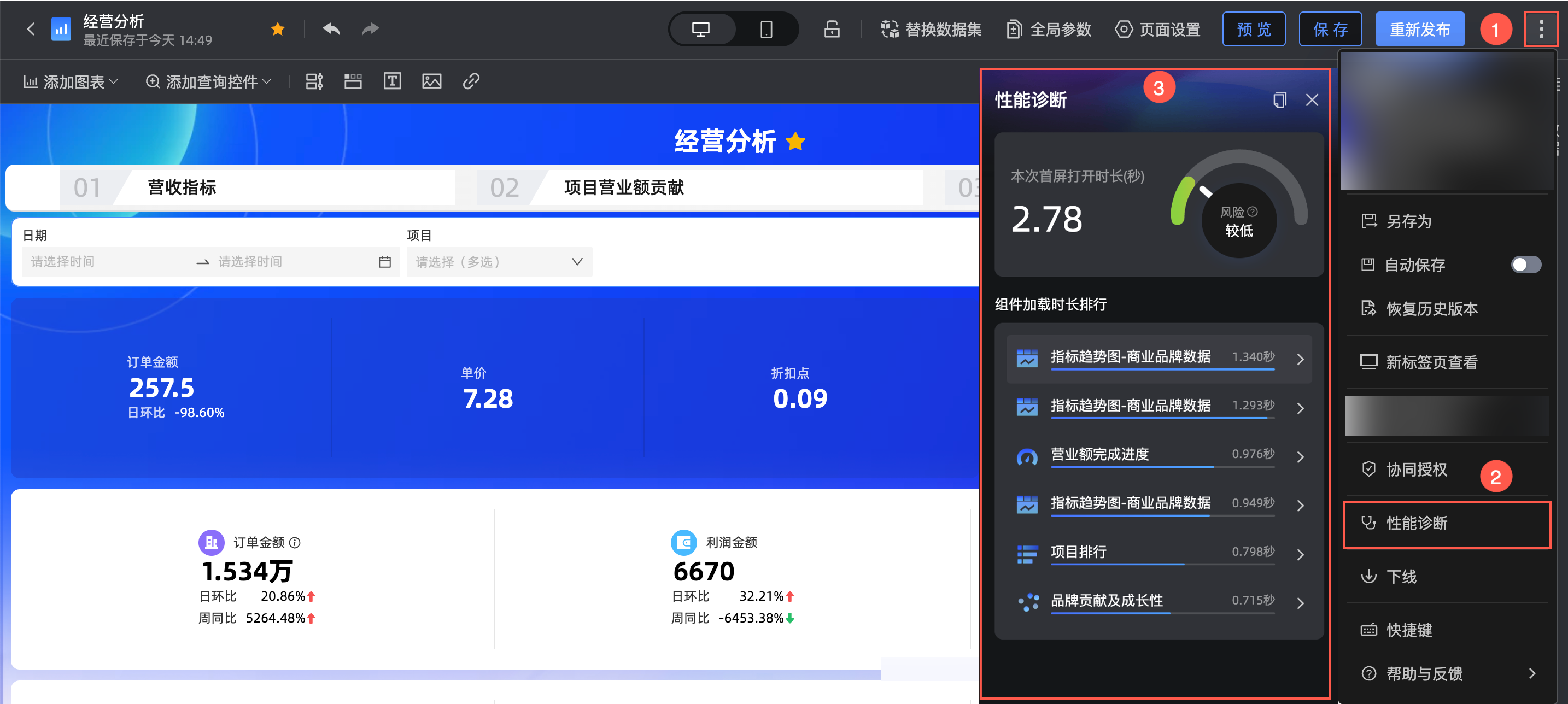Switch to mobile layout view
1568x704 pixels.
[x=766, y=29]
